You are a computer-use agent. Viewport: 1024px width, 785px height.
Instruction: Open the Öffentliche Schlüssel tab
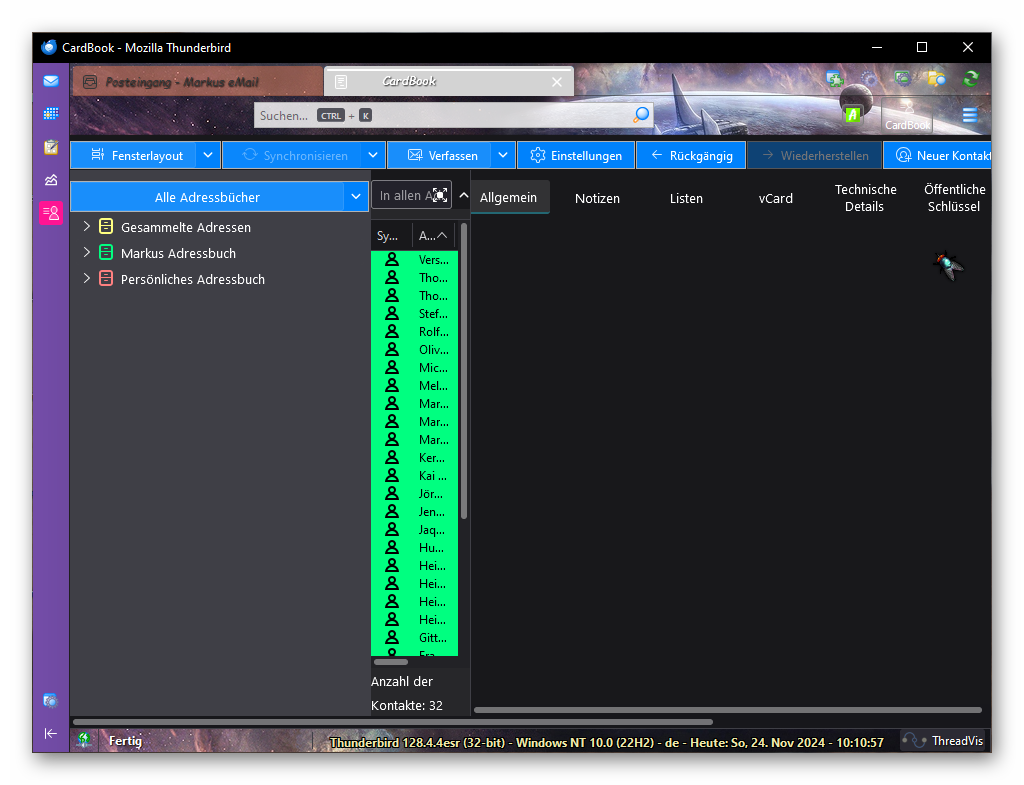tap(954, 198)
